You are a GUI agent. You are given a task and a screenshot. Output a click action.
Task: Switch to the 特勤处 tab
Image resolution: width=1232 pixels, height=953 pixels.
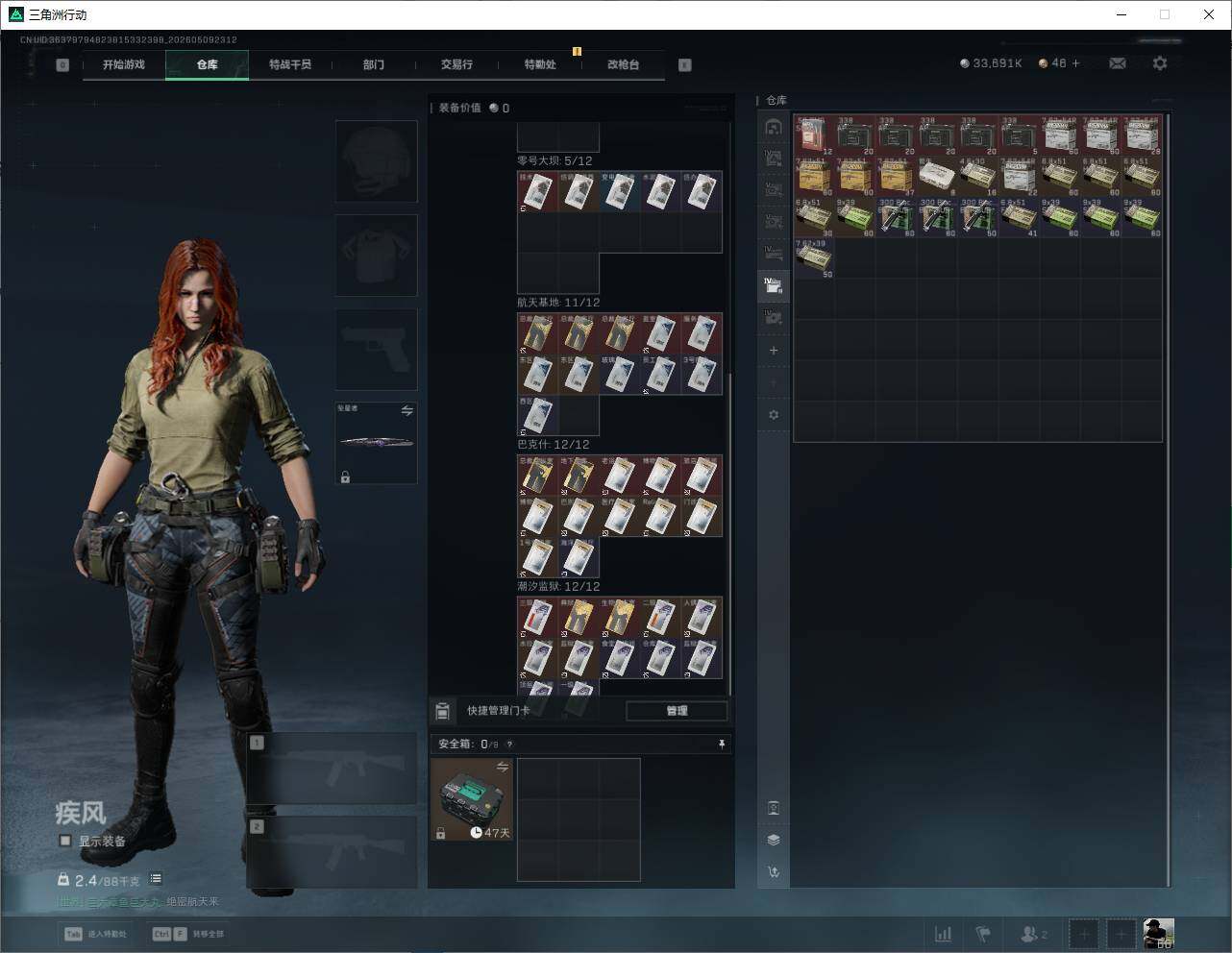(540, 64)
